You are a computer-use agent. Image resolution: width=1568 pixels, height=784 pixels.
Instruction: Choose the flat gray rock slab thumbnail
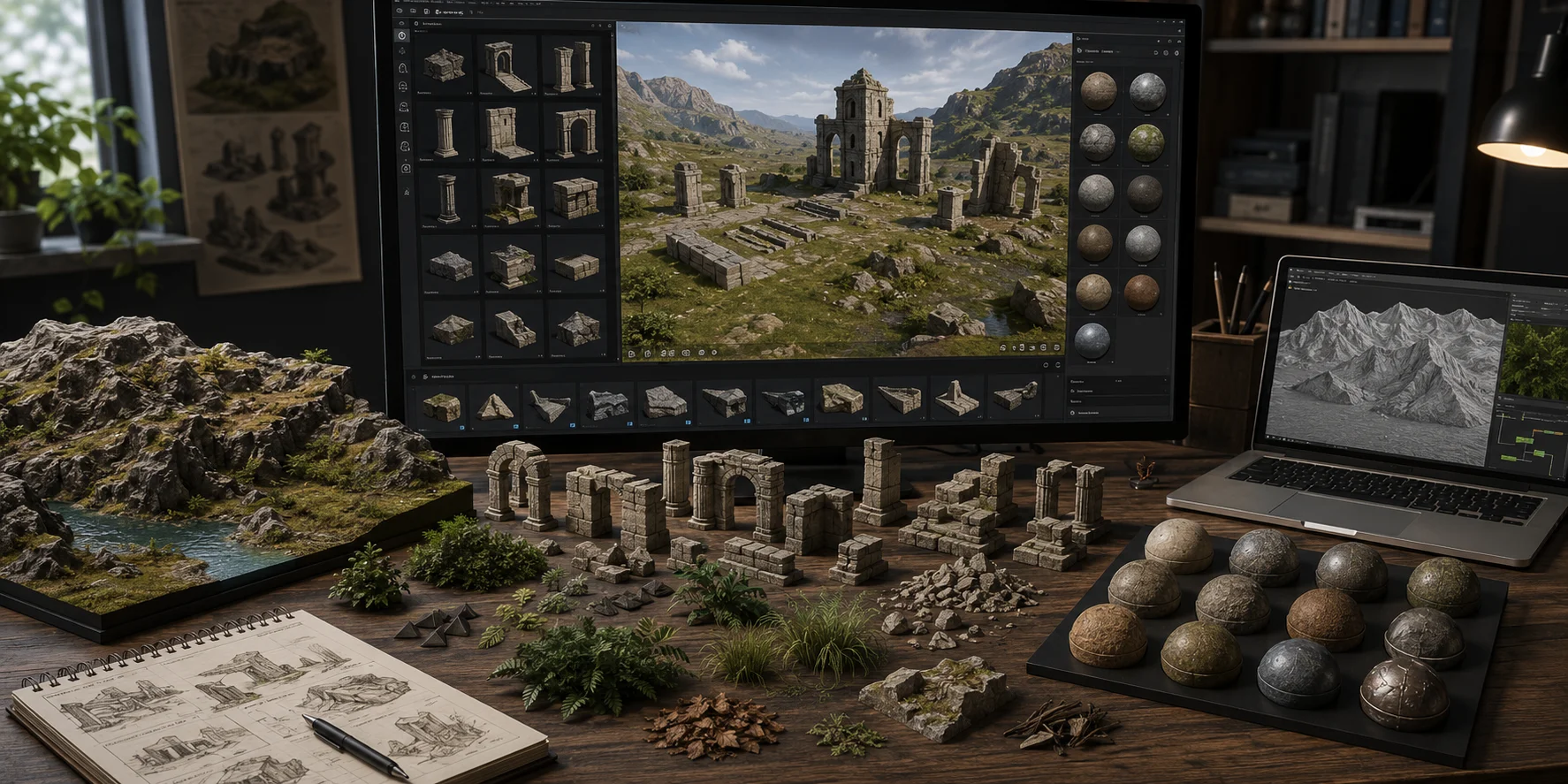click(450, 264)
